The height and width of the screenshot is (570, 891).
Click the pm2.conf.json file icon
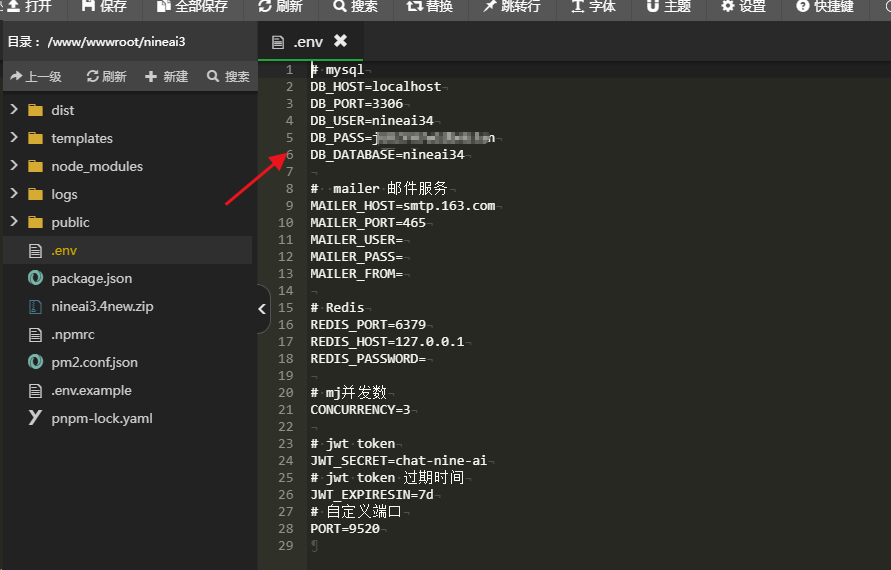[x=35, y=362]
